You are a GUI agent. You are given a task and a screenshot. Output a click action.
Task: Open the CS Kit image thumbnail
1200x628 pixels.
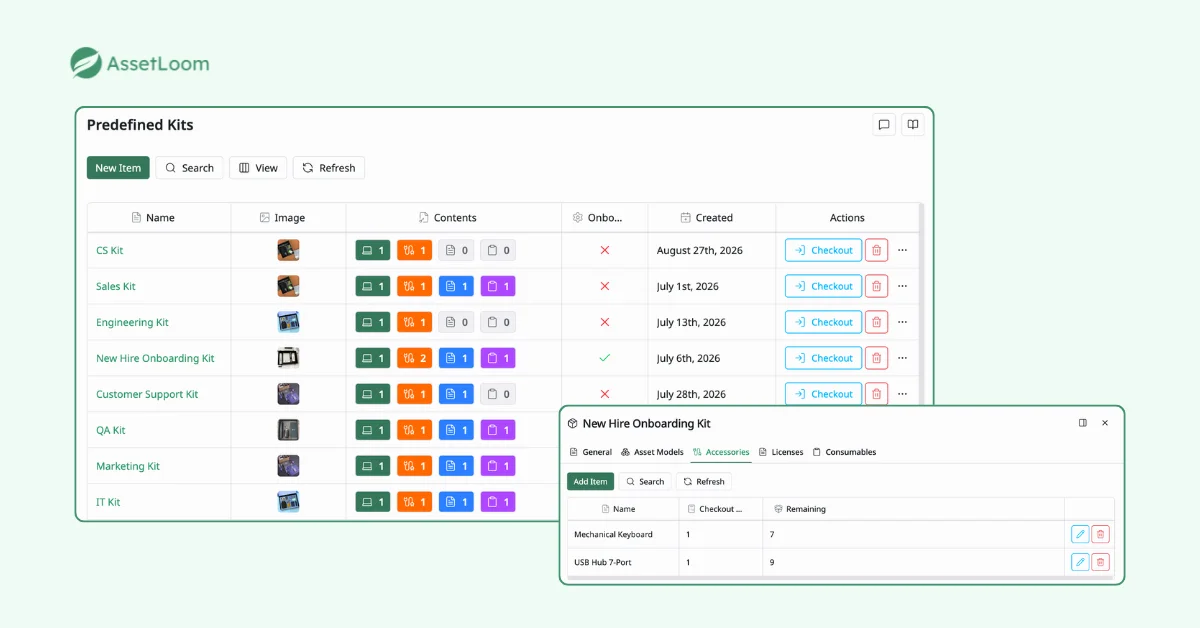288,250
